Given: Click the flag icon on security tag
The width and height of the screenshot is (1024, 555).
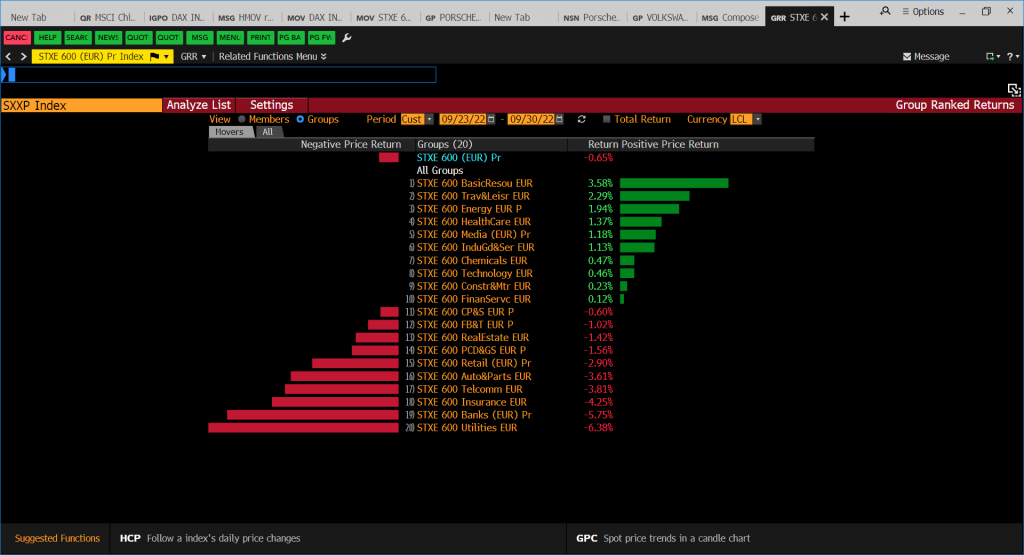Looking at the screenshot, I should 154,57.
